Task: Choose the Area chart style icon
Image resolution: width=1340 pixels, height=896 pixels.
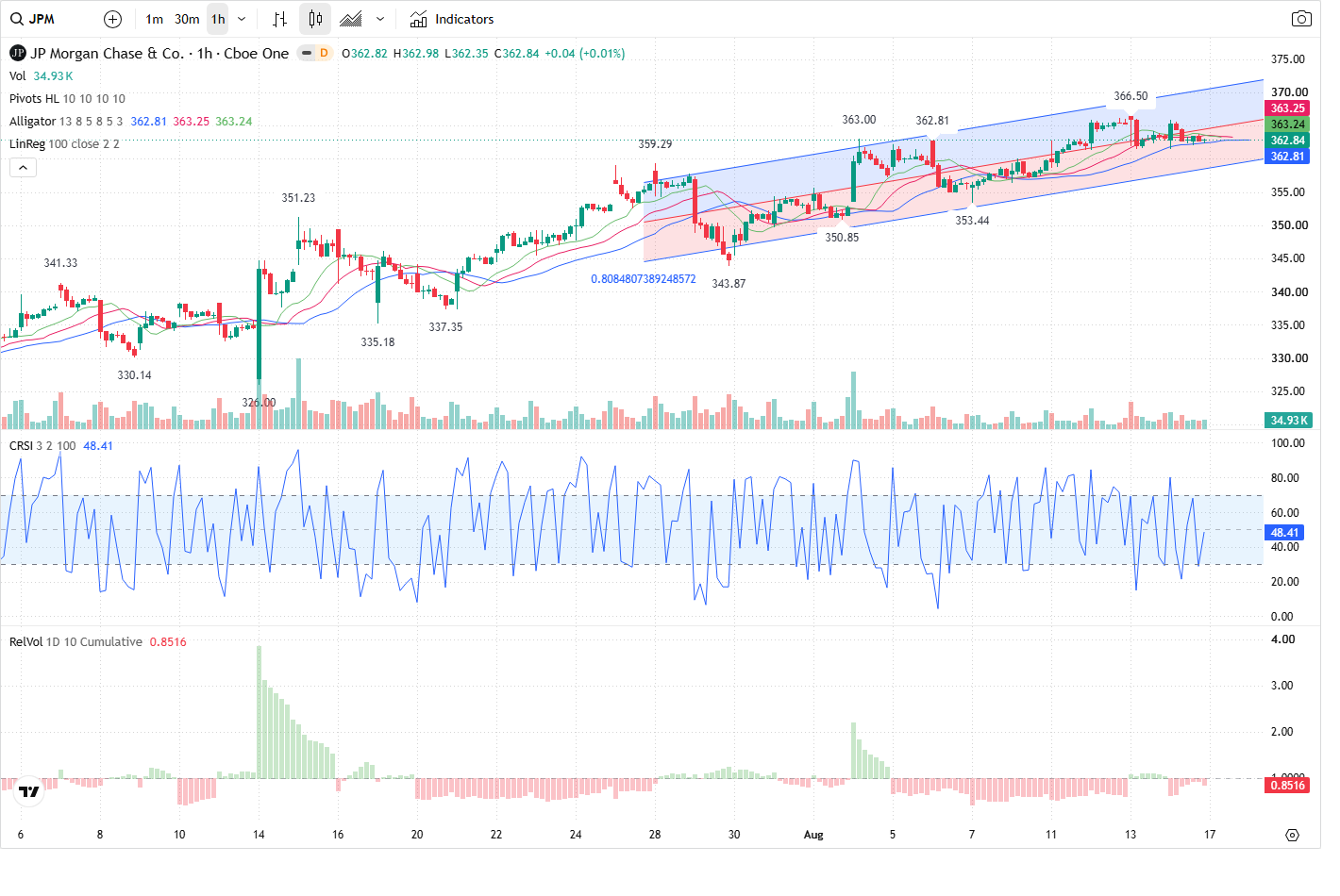Action: click(x=351, y=19)
